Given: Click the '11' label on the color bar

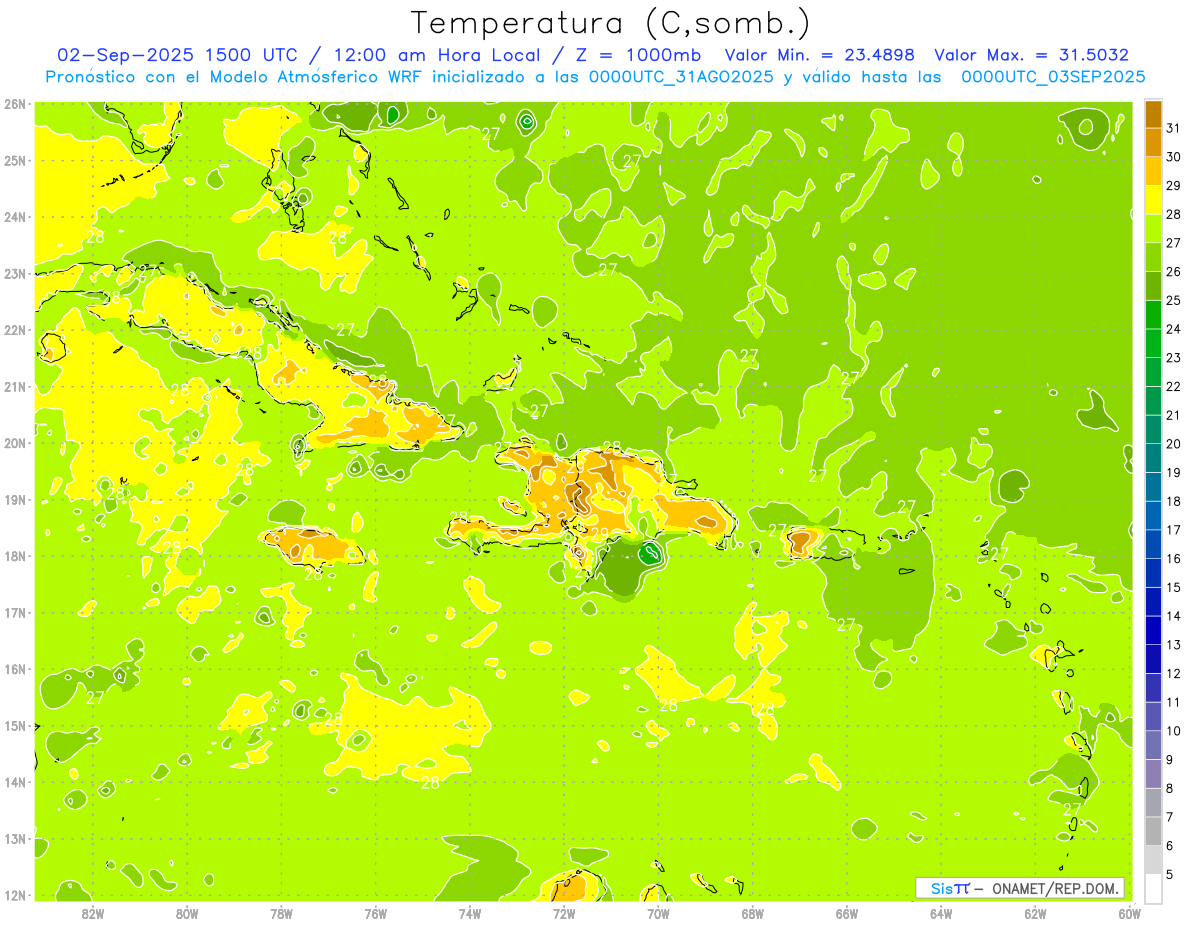Looking at the screenshot, I should pyautogui.click(x=1173, y=702).
